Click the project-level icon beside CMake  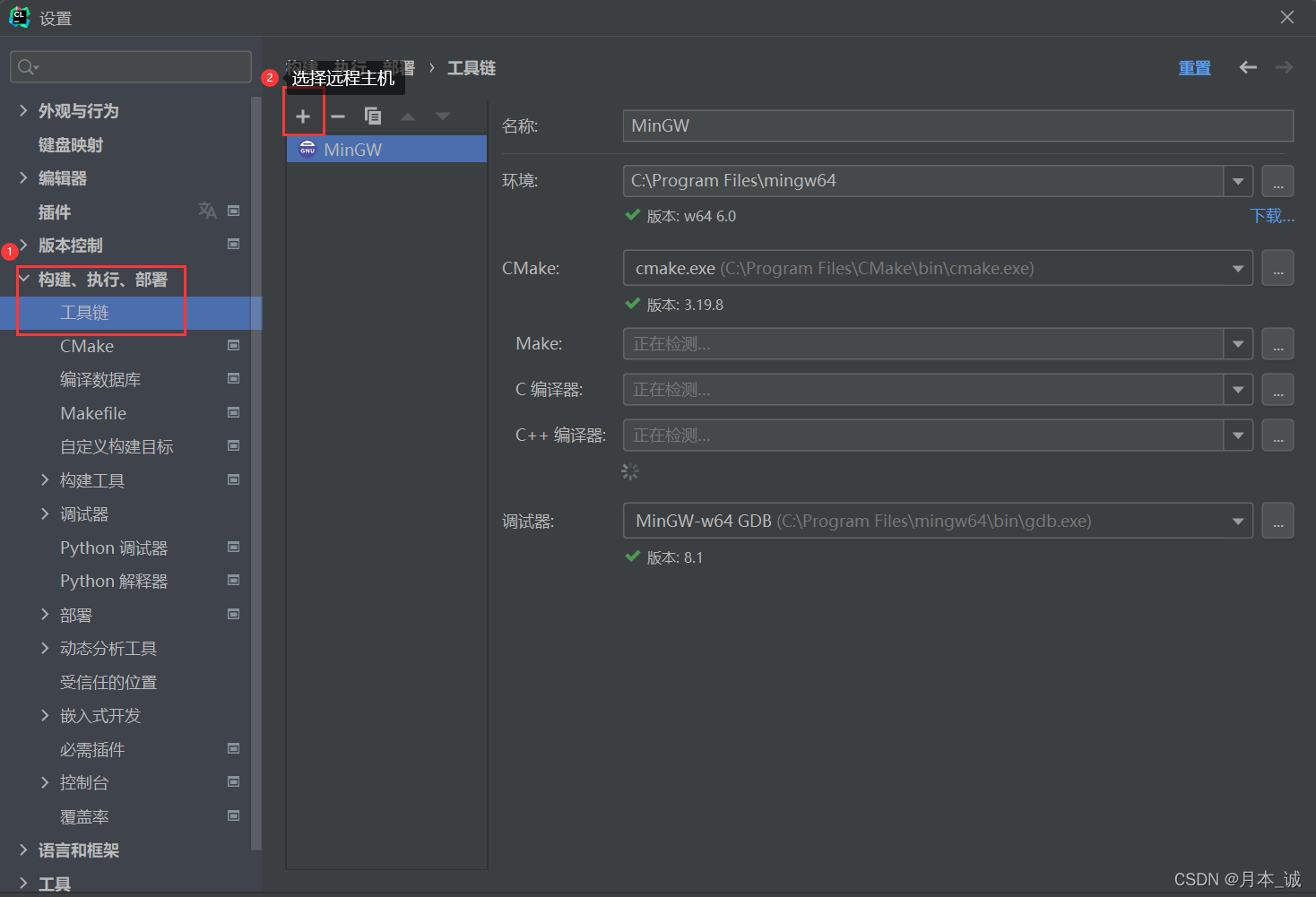click(x=234, y=345)
